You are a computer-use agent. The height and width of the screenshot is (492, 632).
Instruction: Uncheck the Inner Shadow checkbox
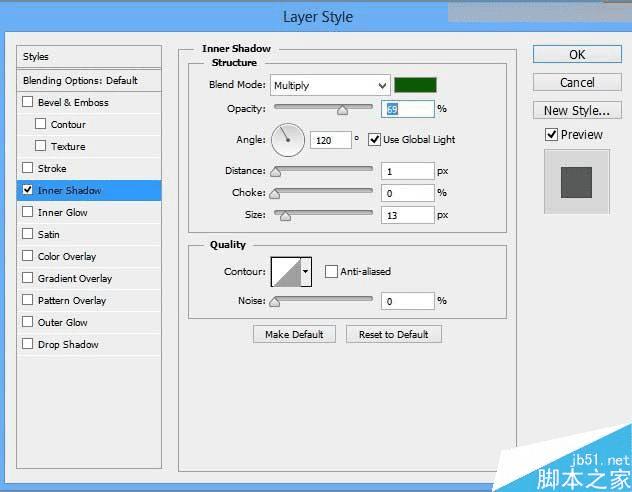point(27,190)
